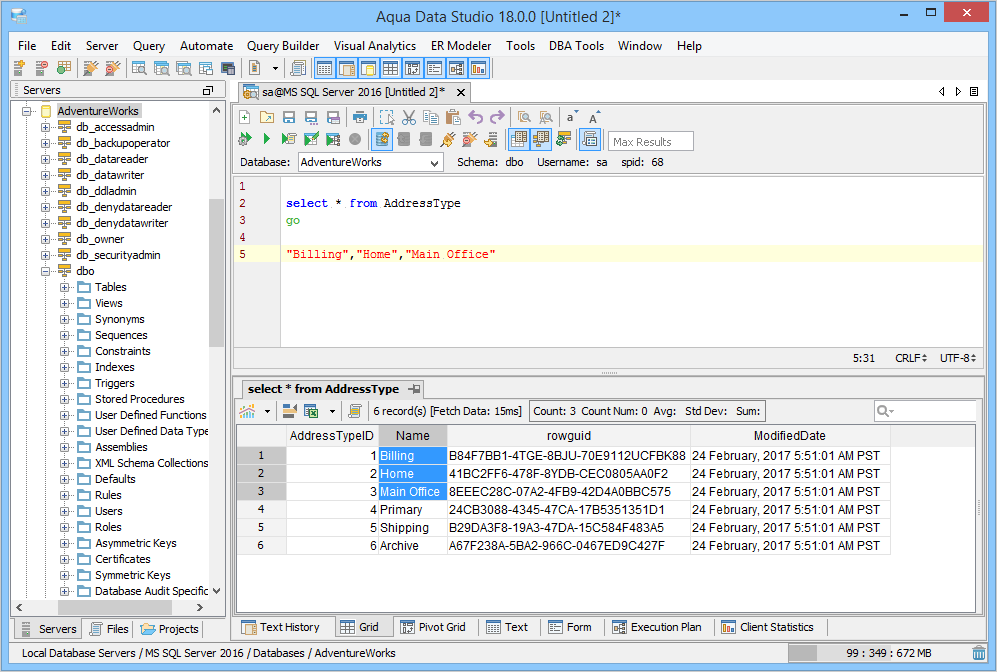Click the Max Results input field
Viewport: 997px width, 672px height.
(651, 142)
